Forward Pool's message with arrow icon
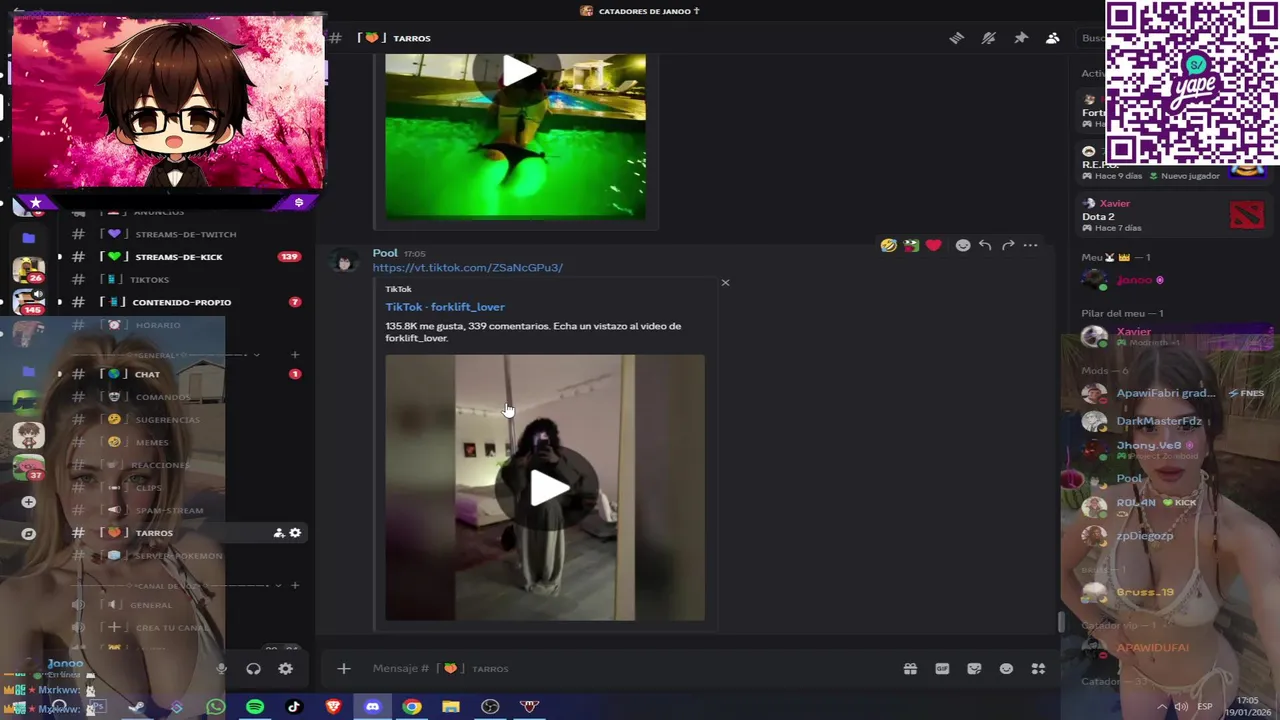Screen dimensions: 1280x720 point(1008,245)
